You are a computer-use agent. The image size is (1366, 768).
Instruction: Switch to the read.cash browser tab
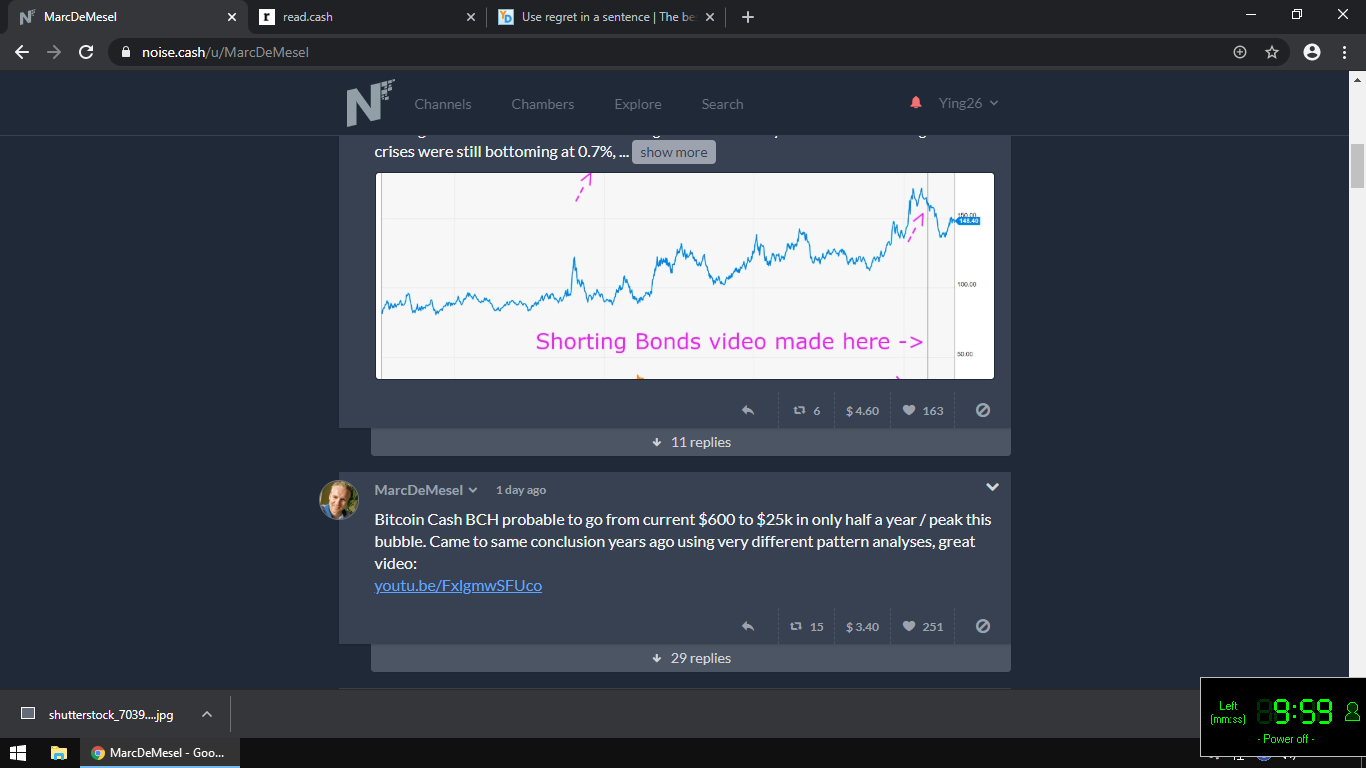368,17
